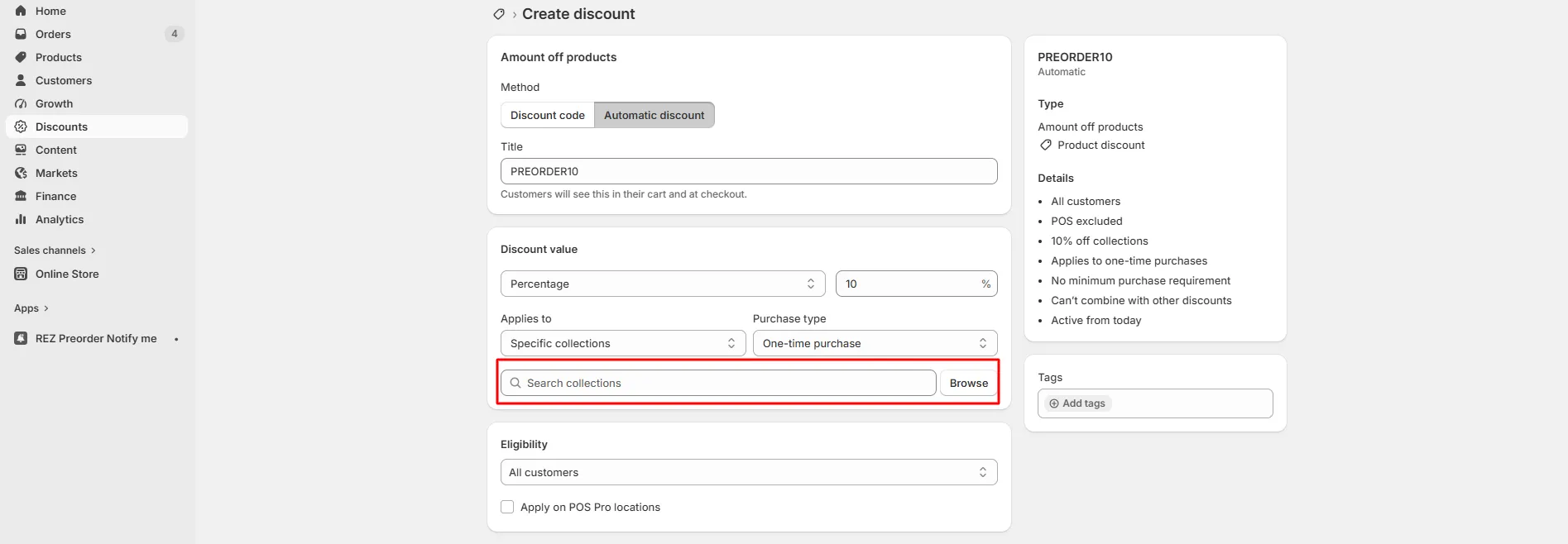The width and height of the screenshot is (1568, 544).
Task: Click the Tags input box
Action: tap(1155, 403)
